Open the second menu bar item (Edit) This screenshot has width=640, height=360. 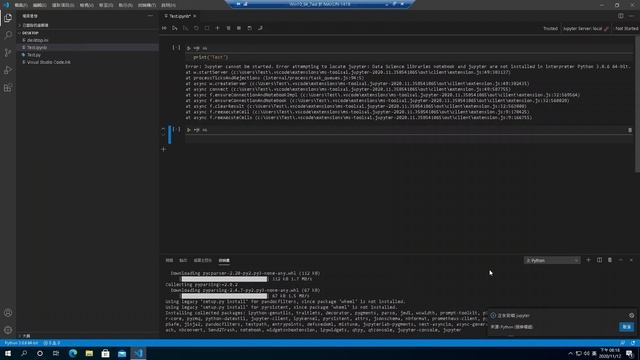pyautogui.click(x=39, y=5)
